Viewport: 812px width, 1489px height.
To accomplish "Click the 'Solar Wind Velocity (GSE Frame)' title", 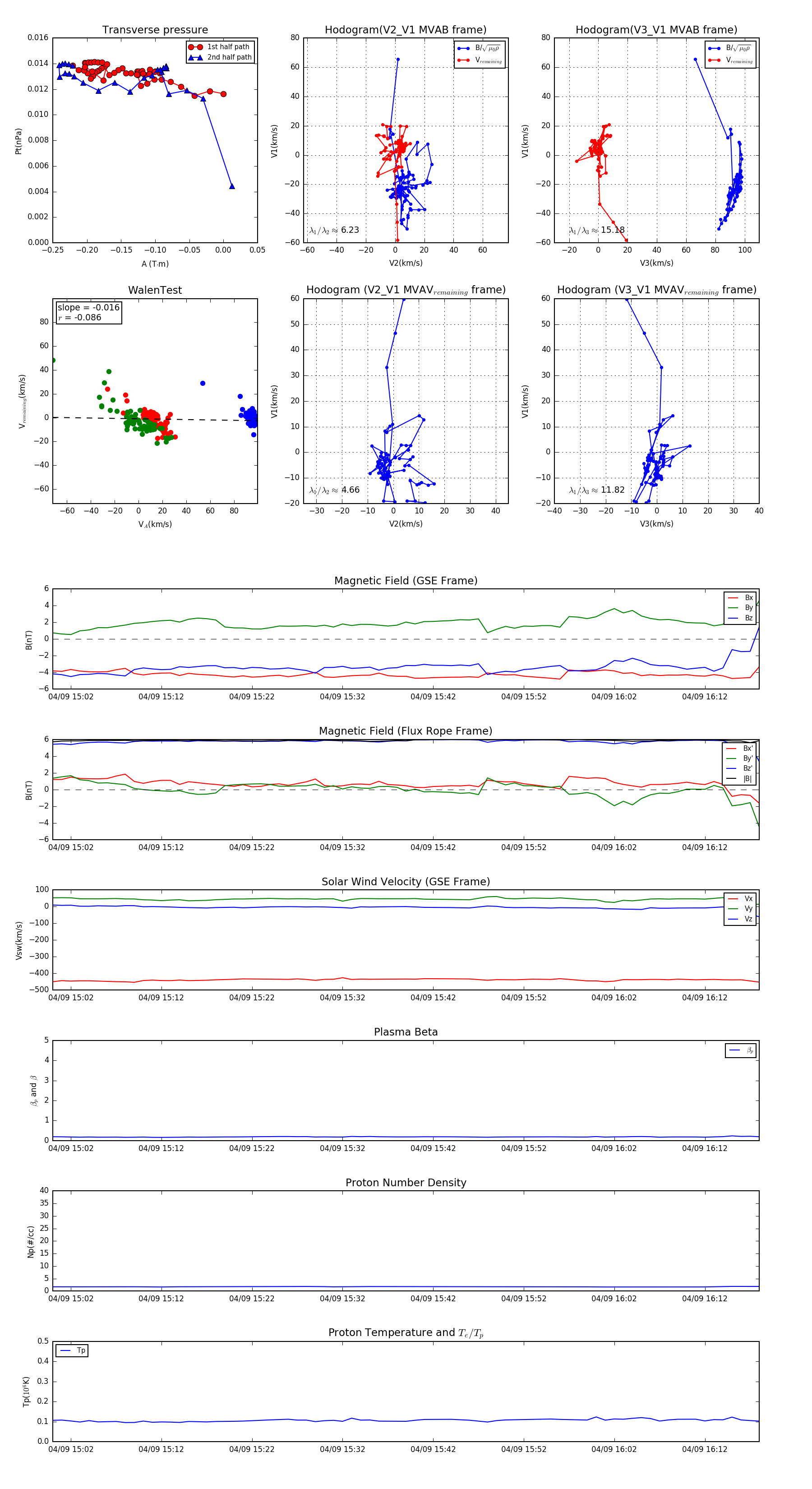I will click(x=406, y=882).
